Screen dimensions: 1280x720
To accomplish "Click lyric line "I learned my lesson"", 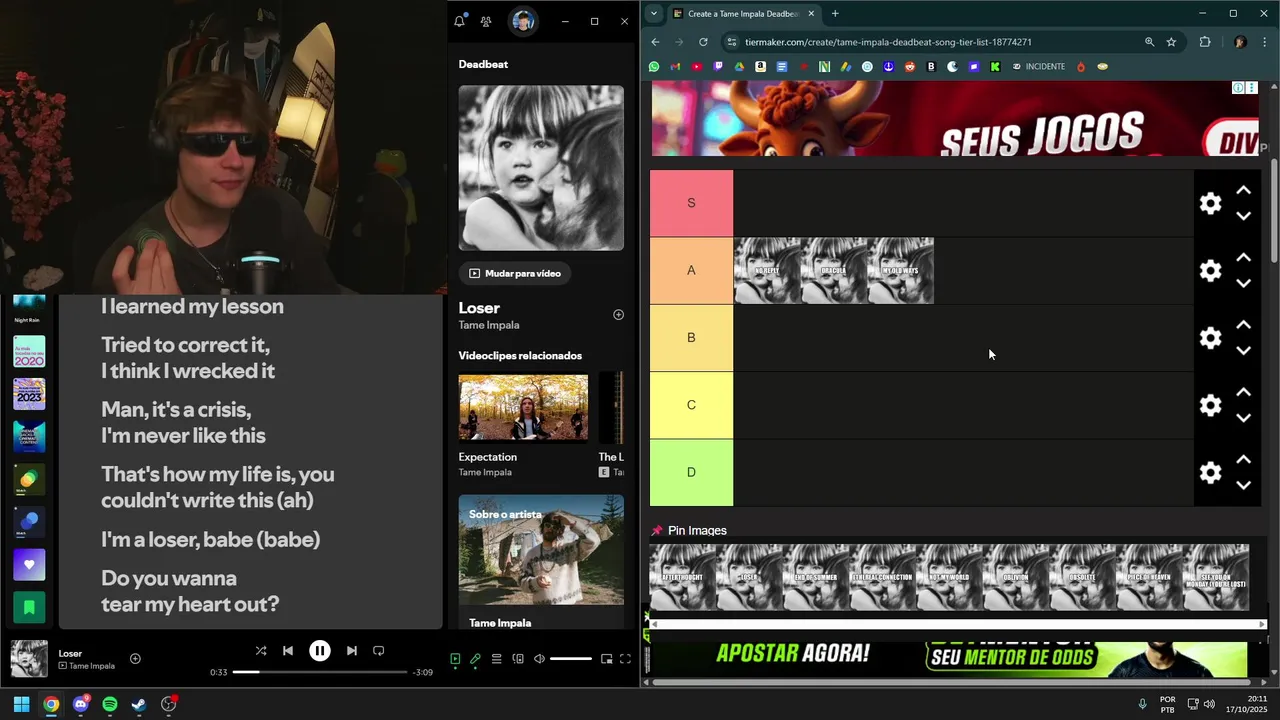I will click(x=192, y=307).
